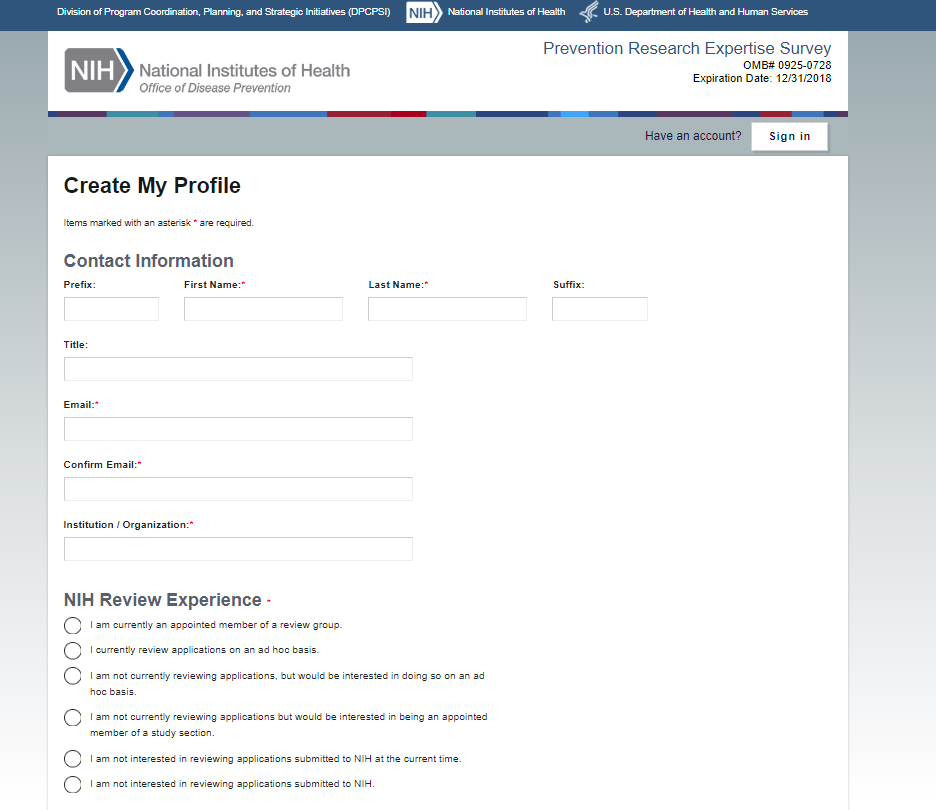The width and height of the screenshot is (936, 810).
Task: Focus the First Name input field
Action: (x=263, y=309)
